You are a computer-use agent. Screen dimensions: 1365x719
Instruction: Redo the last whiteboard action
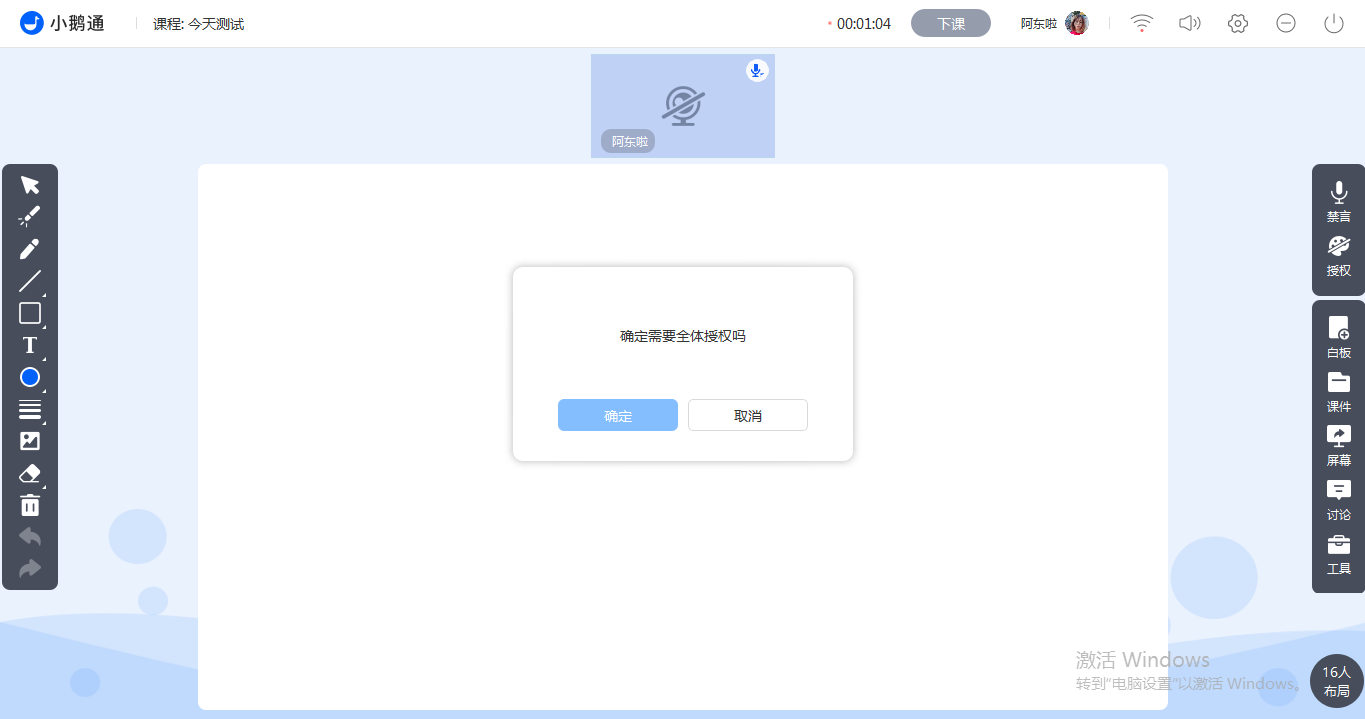(30, 569)
